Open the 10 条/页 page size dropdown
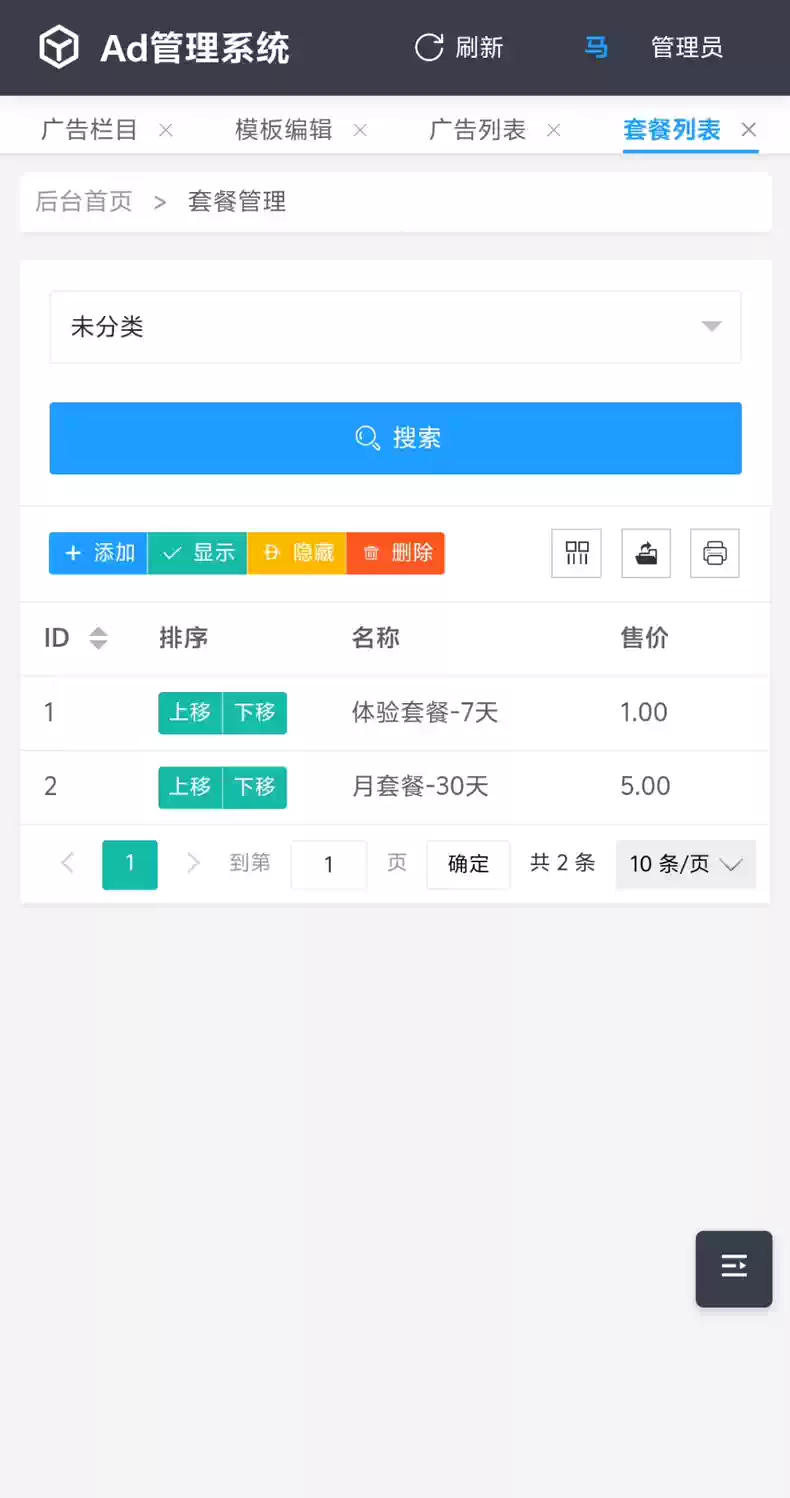Screen dimensions: 790x1498 [x=686, y=864]
